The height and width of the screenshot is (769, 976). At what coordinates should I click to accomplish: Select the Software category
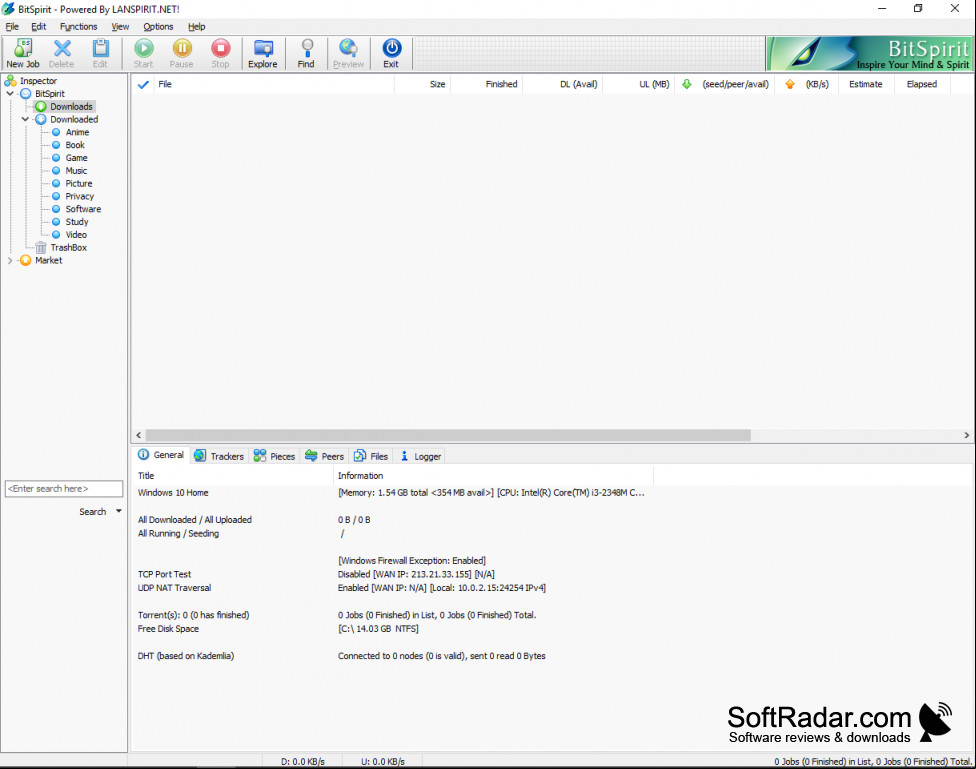83,209
